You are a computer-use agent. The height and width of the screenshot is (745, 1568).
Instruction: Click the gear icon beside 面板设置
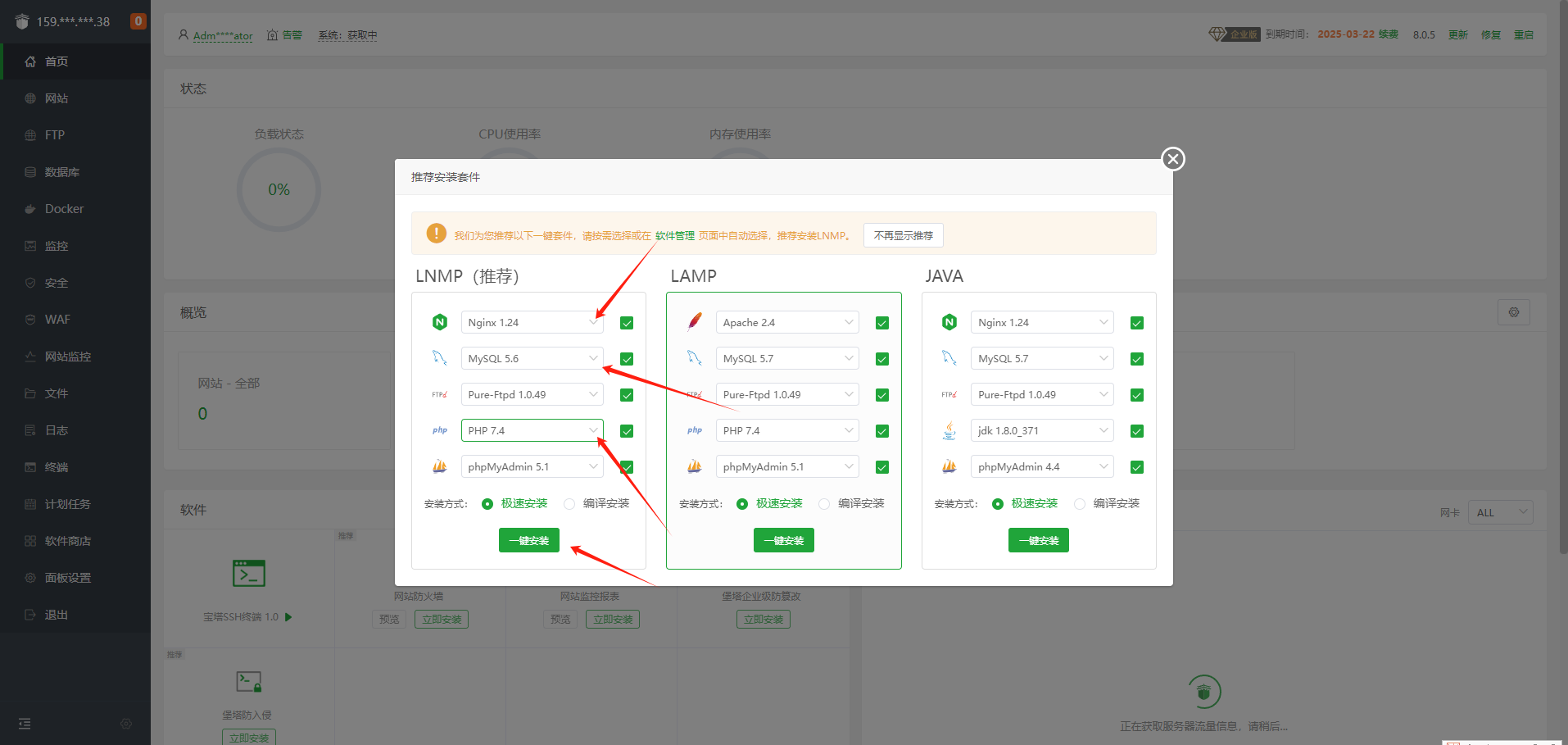30,578
